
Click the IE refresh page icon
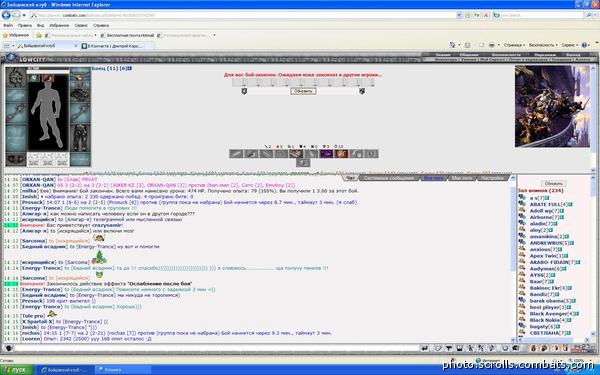(x=477, y=15)
